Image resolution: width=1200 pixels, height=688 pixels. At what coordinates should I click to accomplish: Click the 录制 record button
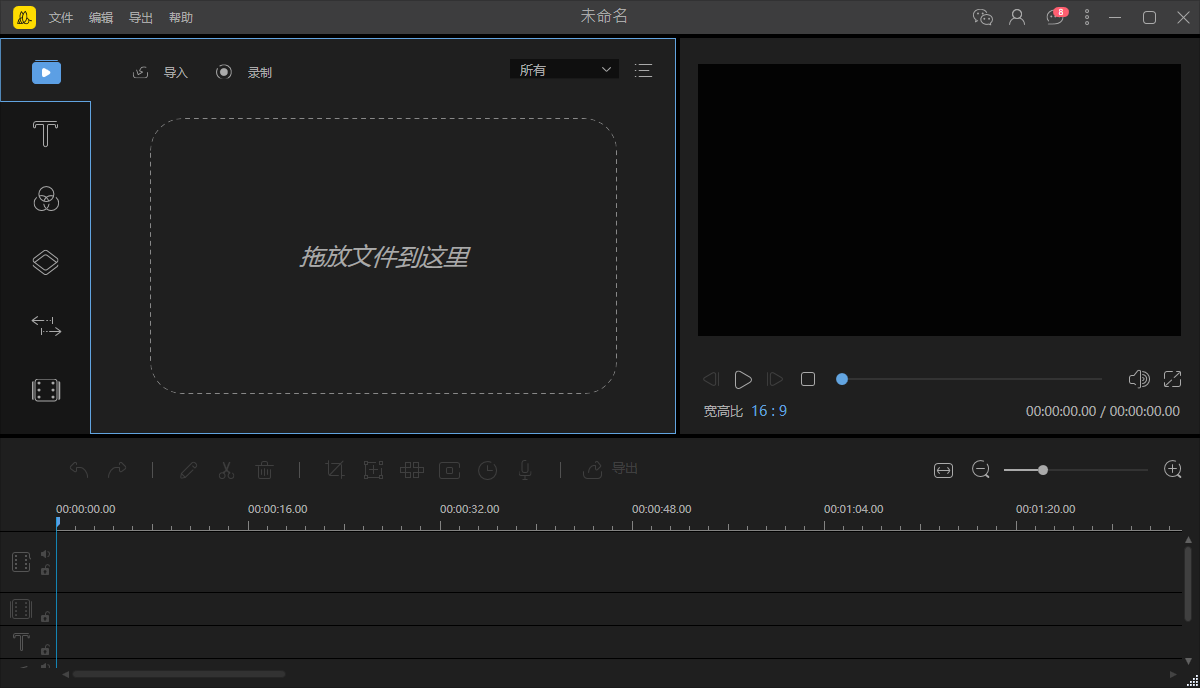click(x=244, y=72)
